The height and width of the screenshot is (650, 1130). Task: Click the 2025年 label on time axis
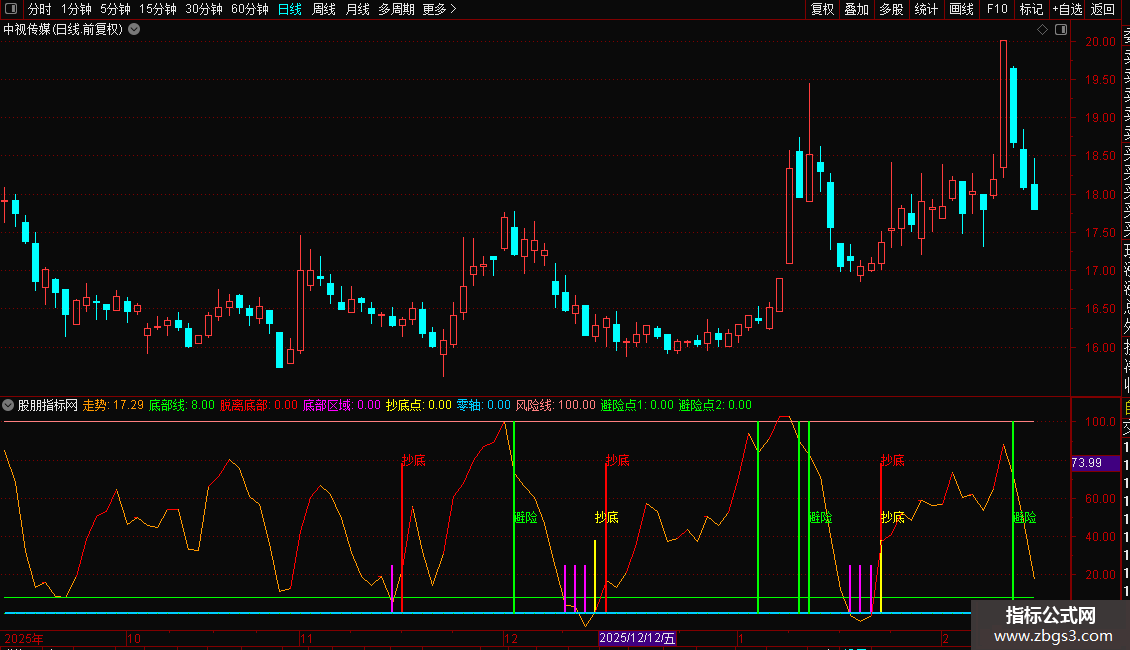[x=24, y=638]
